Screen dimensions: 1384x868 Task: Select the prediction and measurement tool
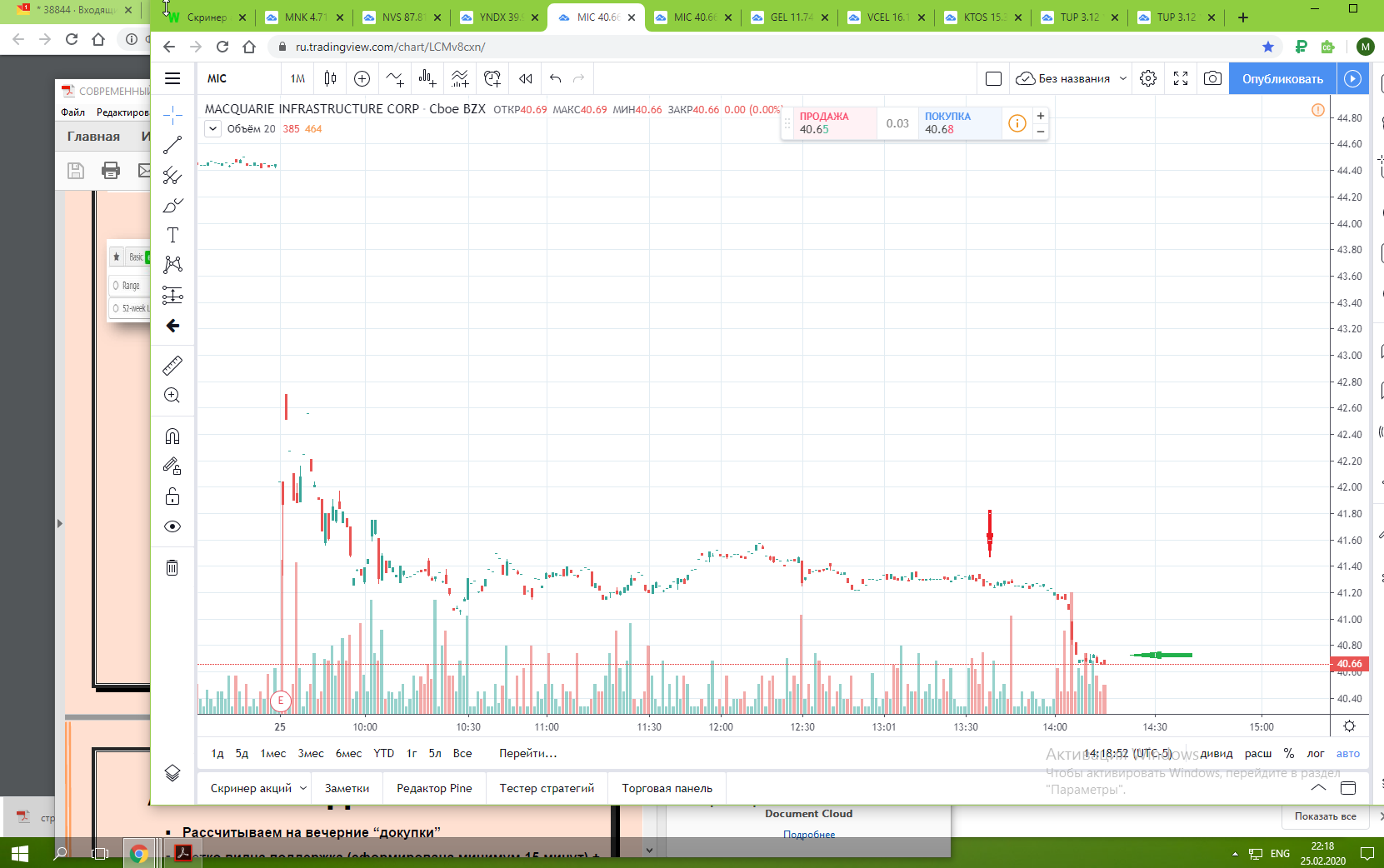[x=172, y=295]
